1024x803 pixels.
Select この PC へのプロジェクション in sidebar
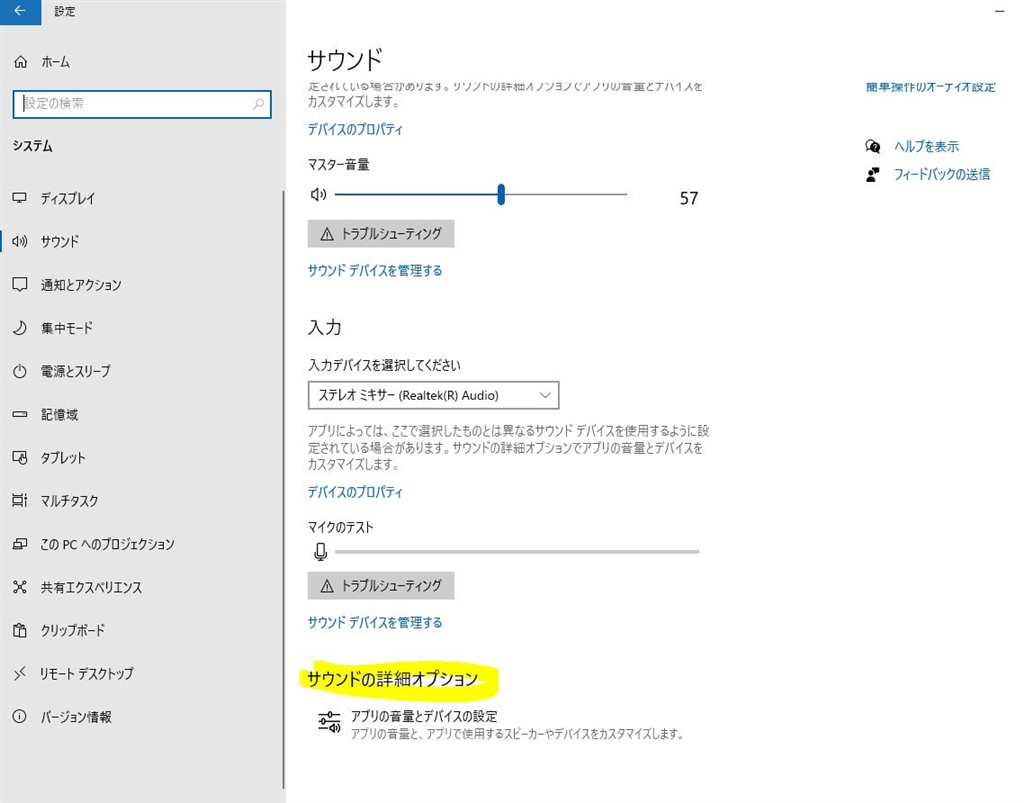(108, 544)
